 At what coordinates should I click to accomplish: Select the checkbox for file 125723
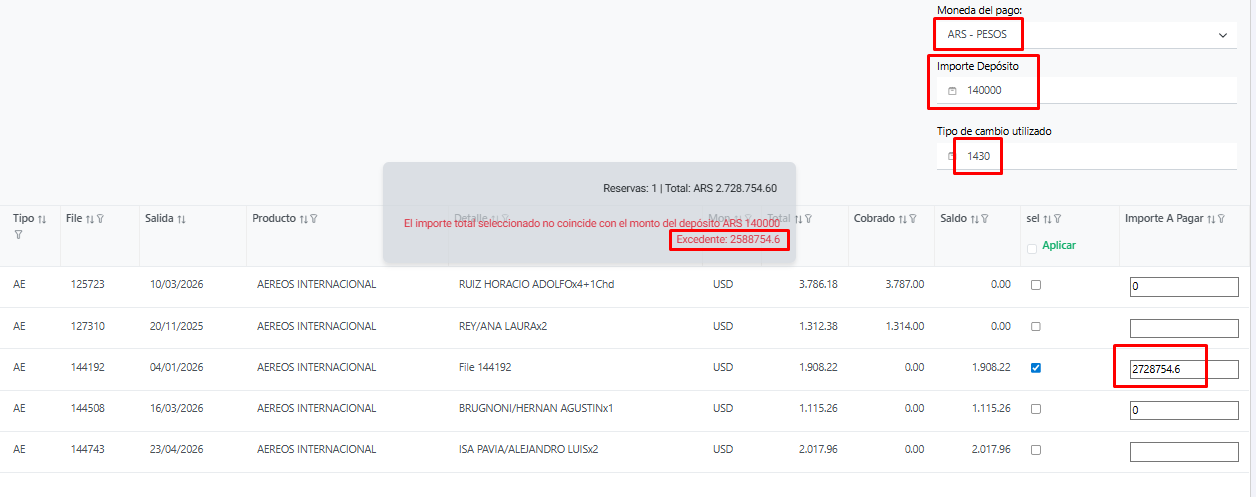[x=1035, y=285]
